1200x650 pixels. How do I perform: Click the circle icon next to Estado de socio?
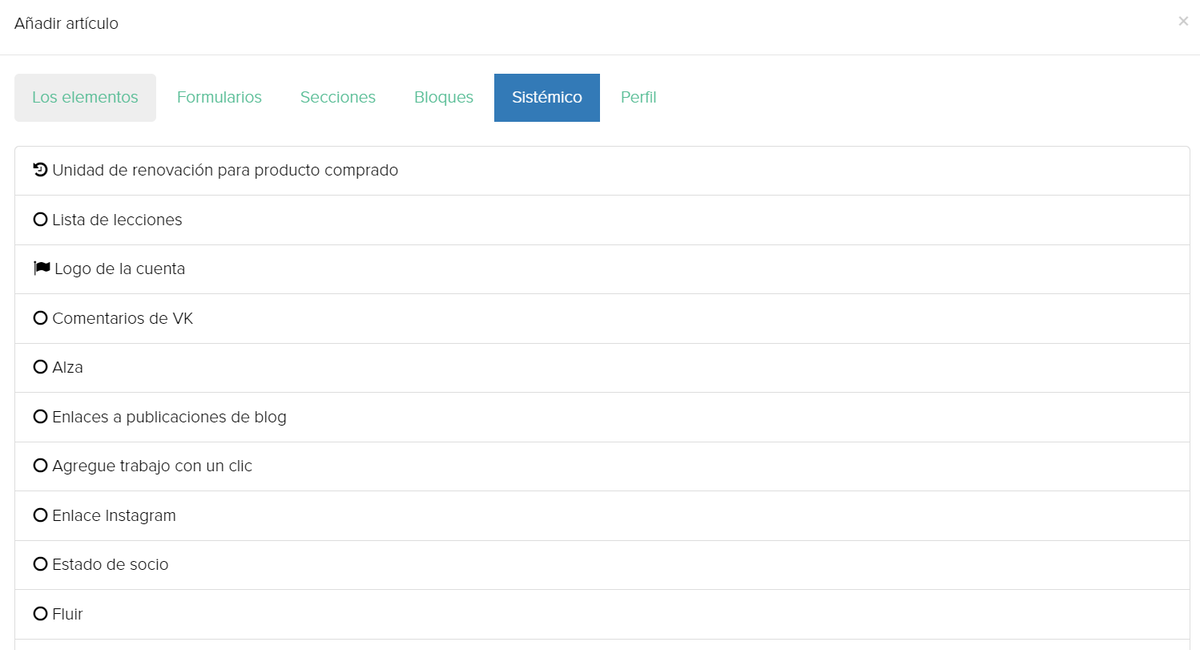[x=40, y=564]
